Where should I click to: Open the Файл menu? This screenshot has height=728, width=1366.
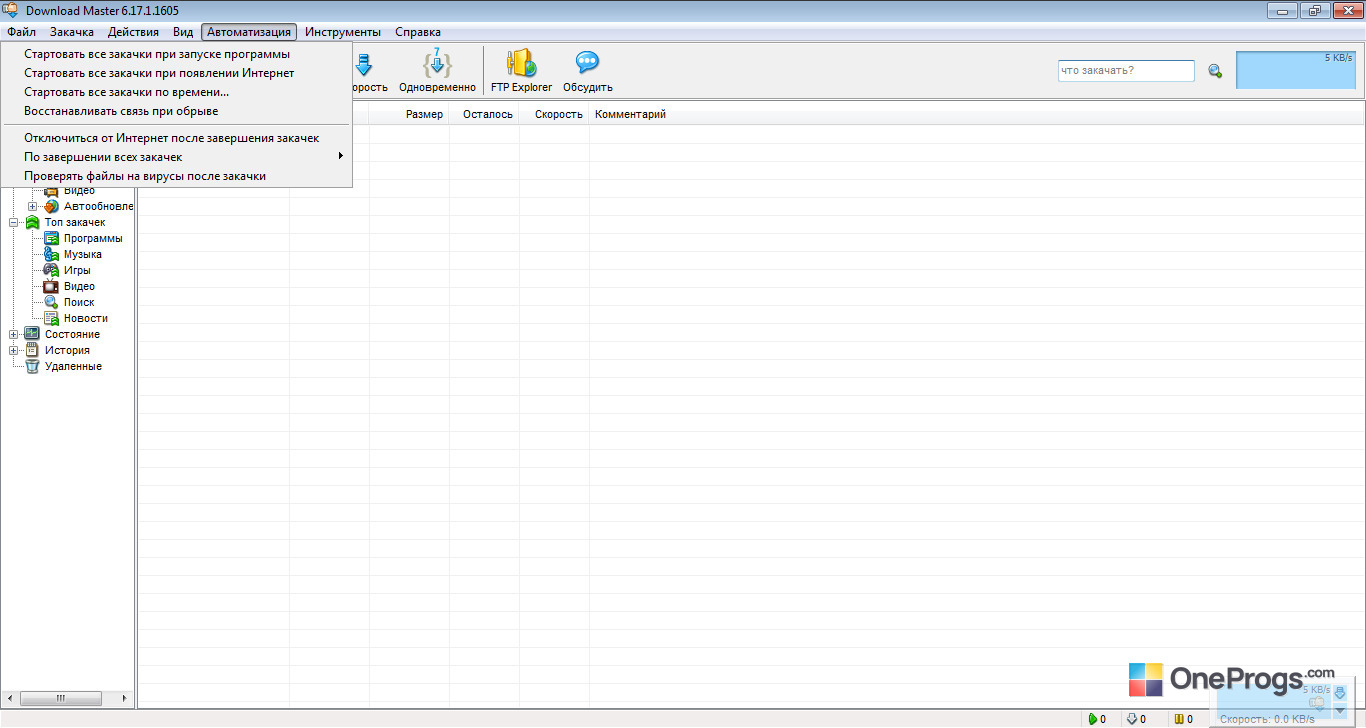[21, 32]
